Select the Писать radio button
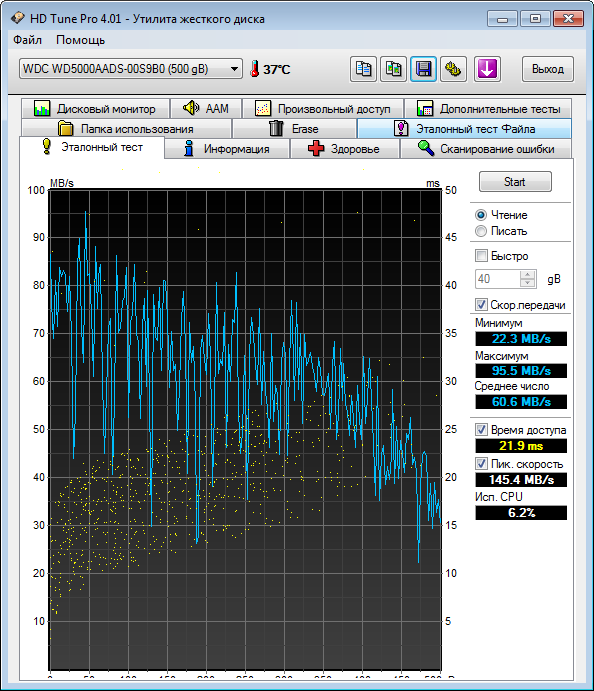The height and width of the screenshot is (691, 594). (481, 231)
